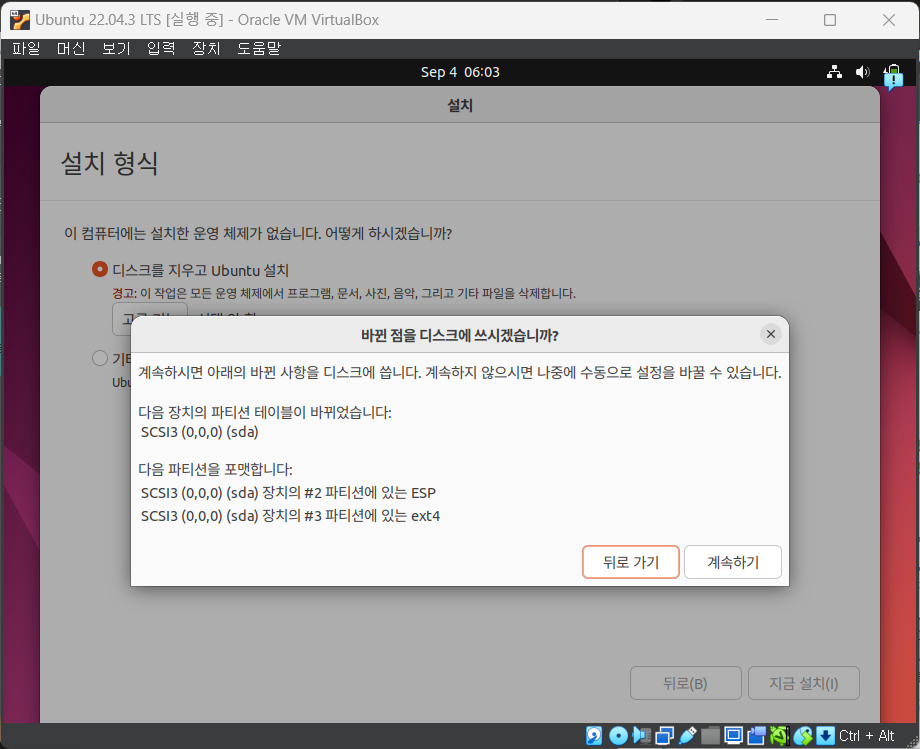
Task: Click the line mentioning #3 파티션 ext4
Action: point(290,516)
